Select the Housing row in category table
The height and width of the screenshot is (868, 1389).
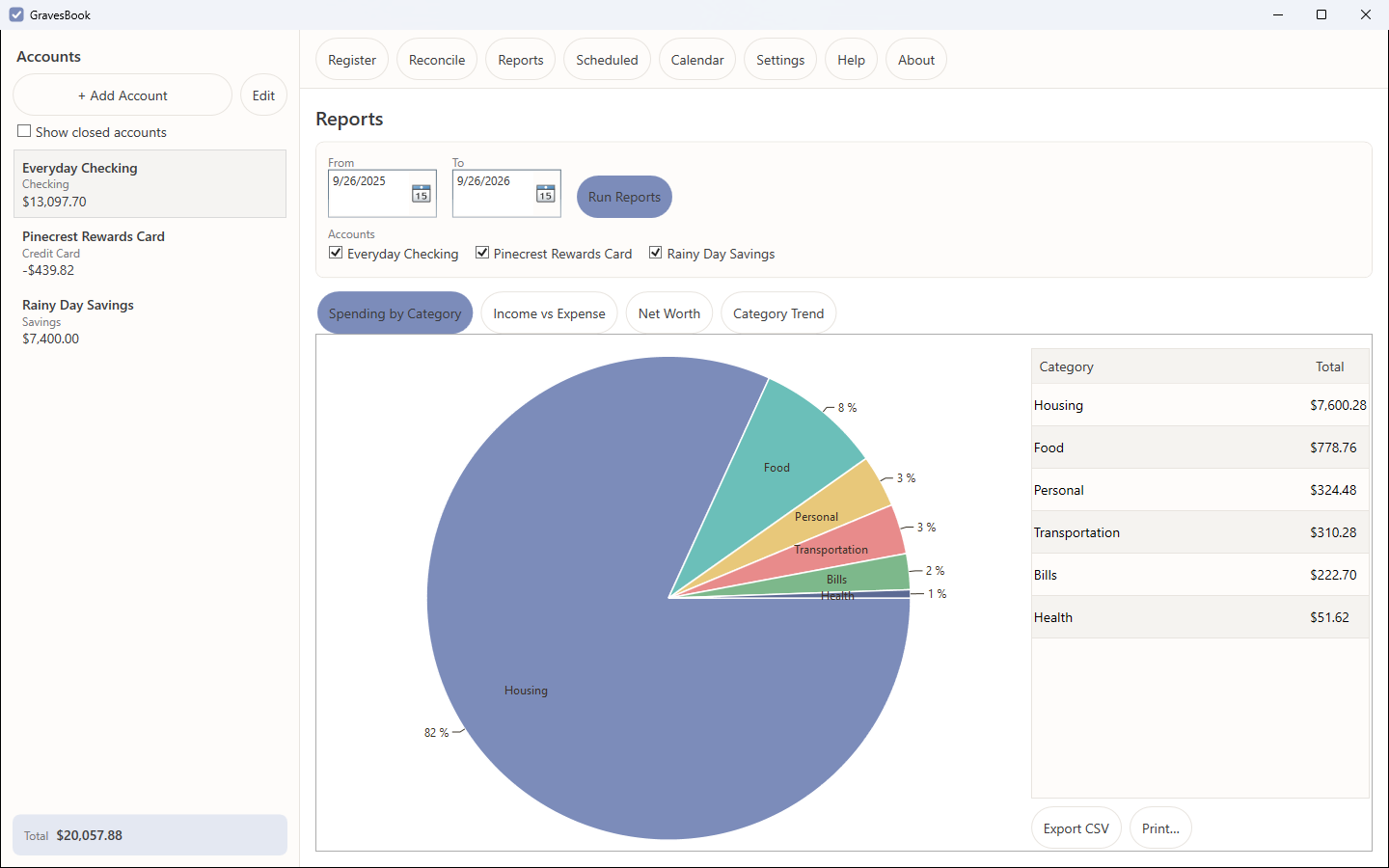coord(1200,405)
